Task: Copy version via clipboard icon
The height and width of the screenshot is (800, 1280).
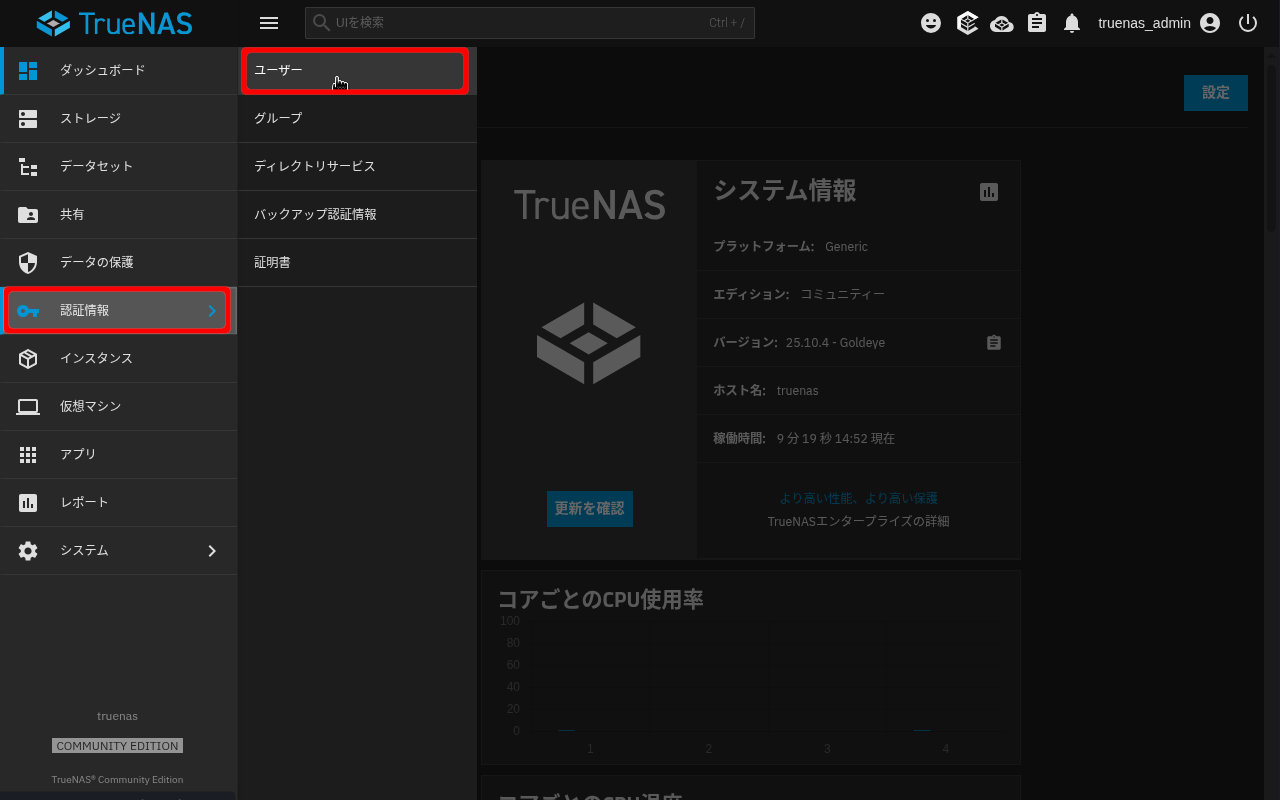Action: pos(993,342)
